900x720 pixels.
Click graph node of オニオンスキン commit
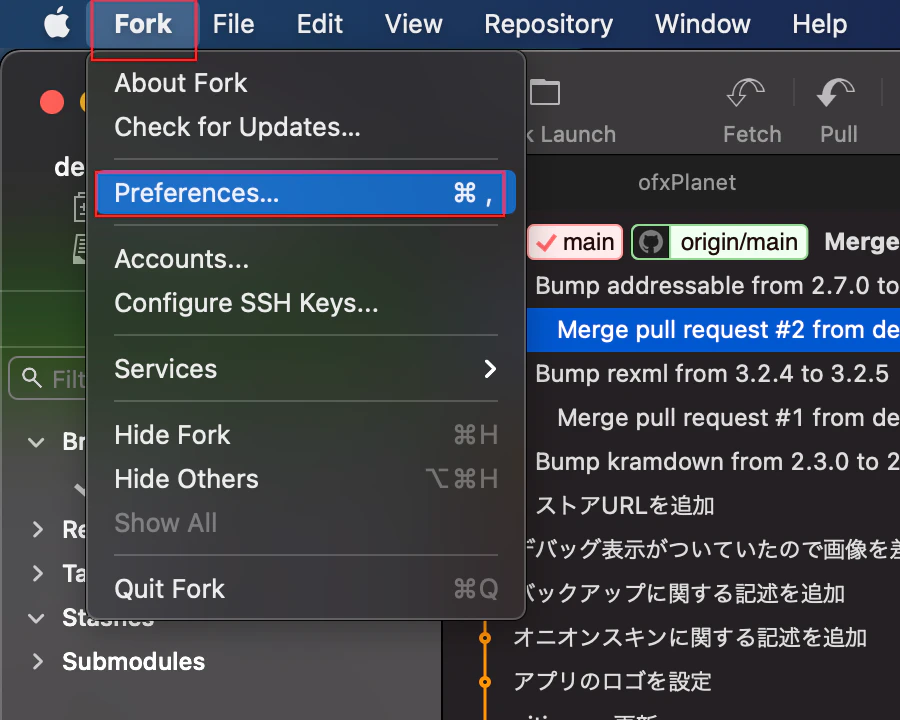pos(485,638)
